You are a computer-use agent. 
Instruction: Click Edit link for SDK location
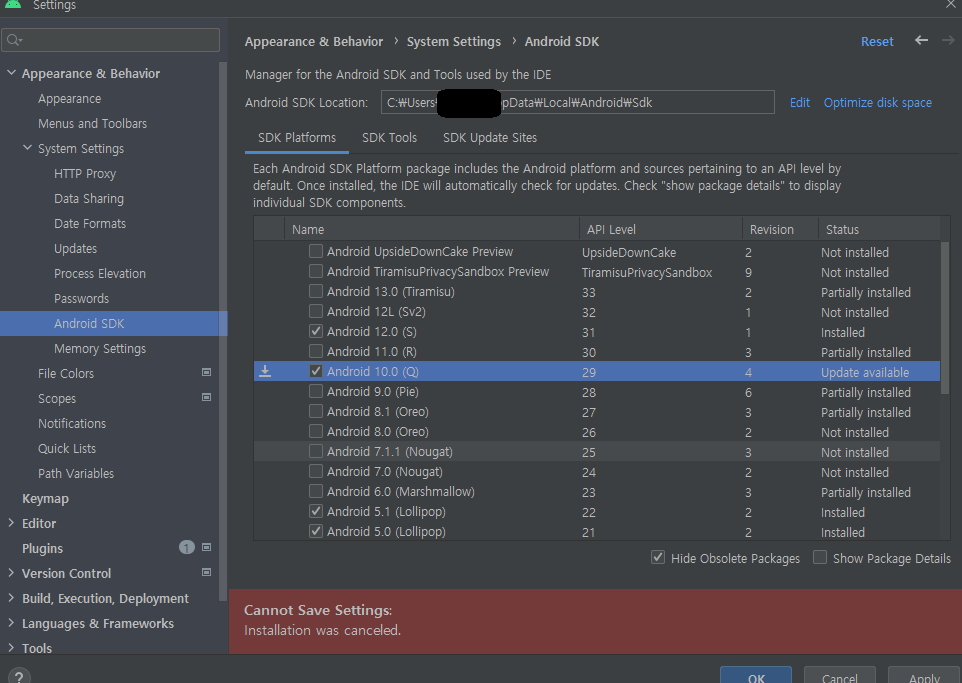799,102
